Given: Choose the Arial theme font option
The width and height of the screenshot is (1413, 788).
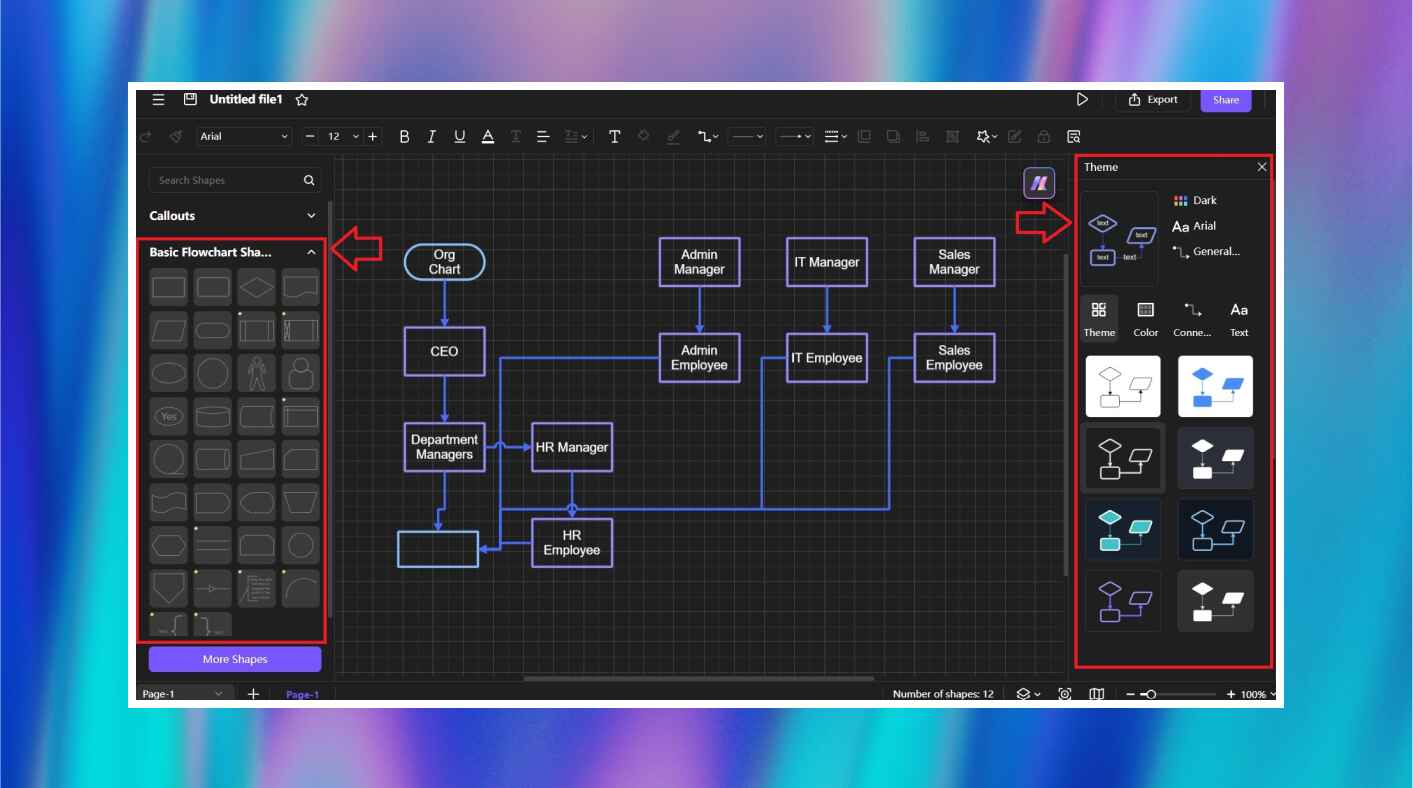Looking at the screenshot, I should pos(1194,226).
